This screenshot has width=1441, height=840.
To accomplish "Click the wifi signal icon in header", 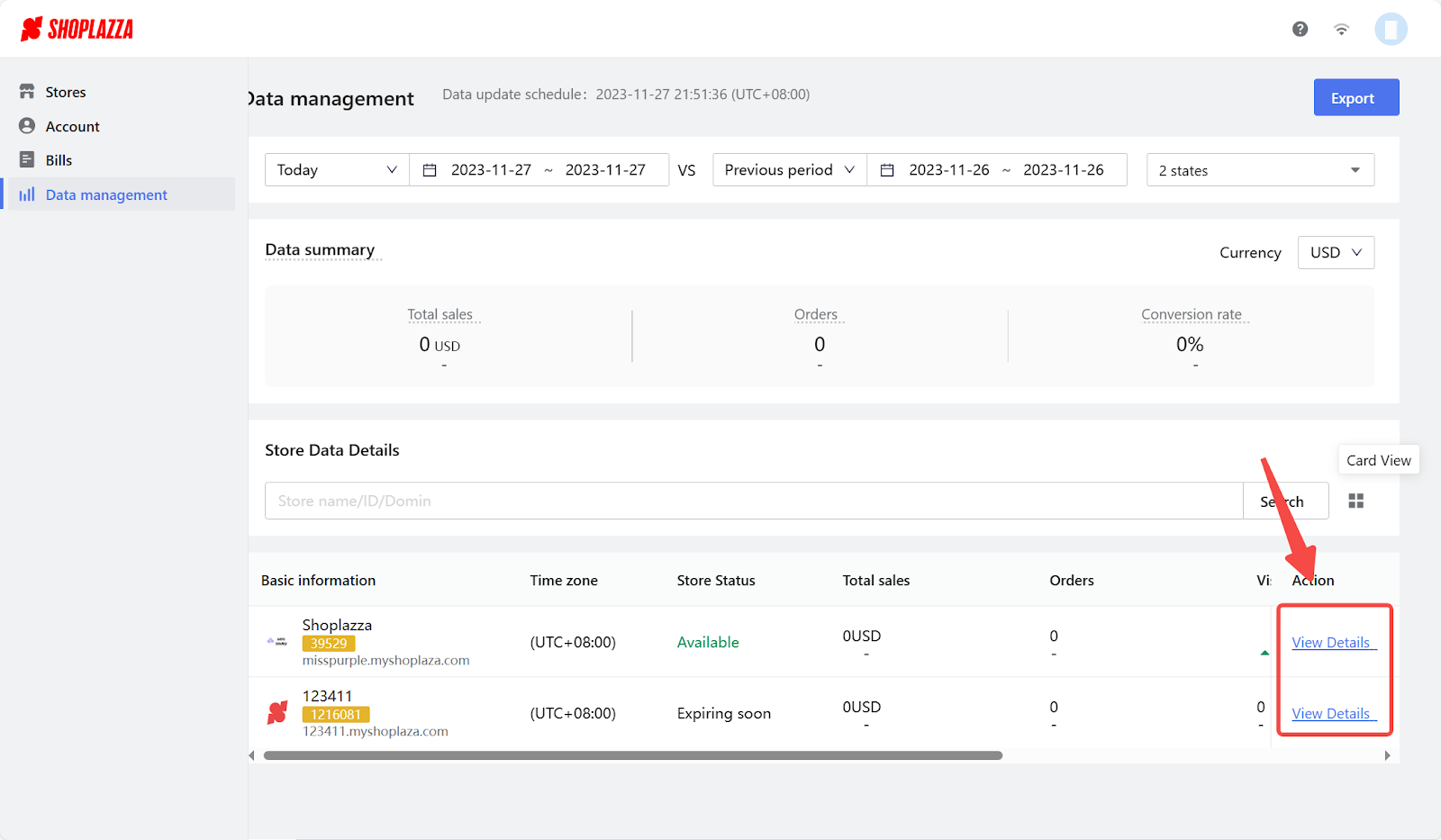I will click(1341, 29).
